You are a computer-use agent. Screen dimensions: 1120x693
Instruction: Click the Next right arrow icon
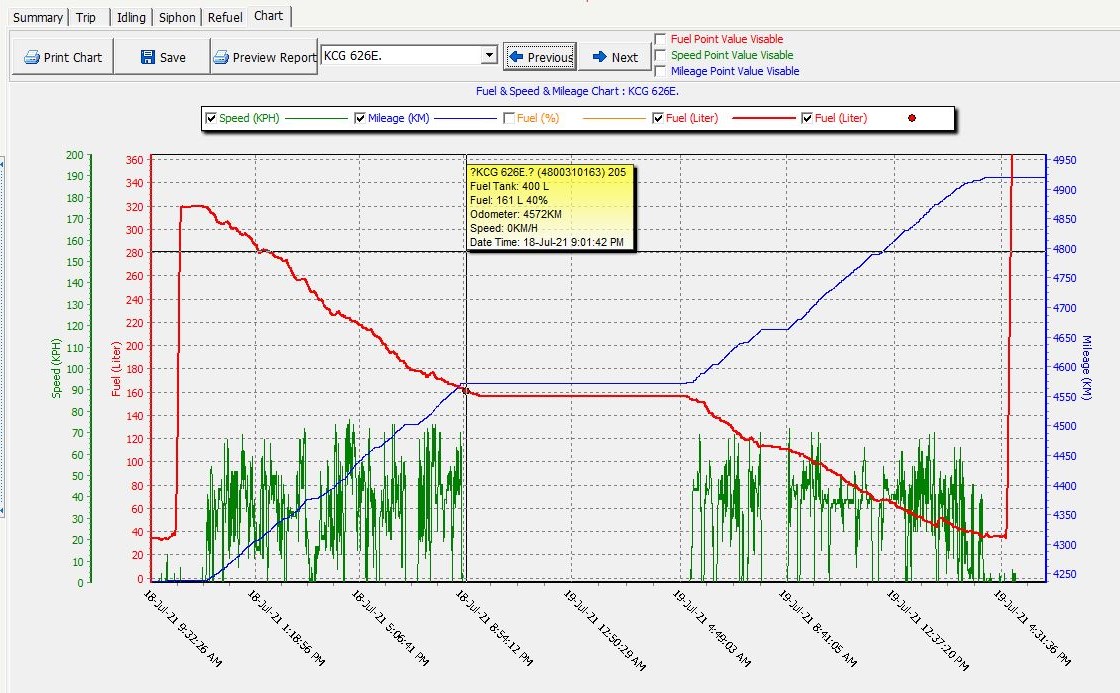[x=600, y=57]
